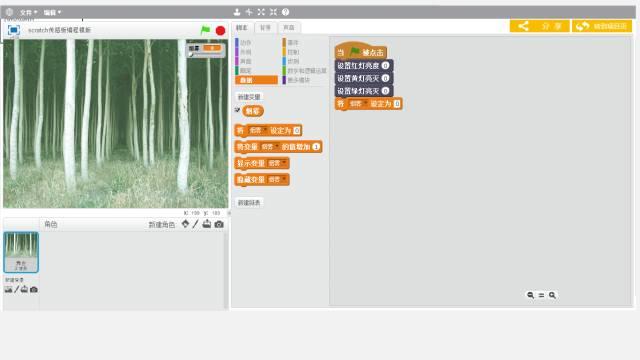Select the shrink sprite tool
This screenshot has height=360, width=640.
coord(273,12)
